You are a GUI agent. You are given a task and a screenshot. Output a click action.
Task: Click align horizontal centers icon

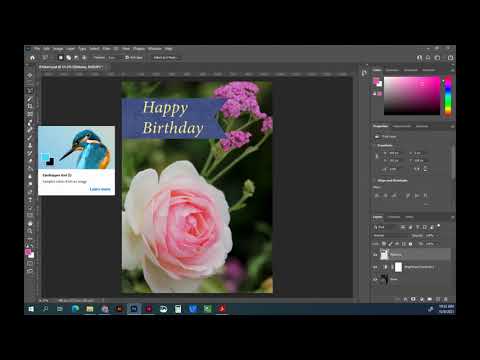pyautogui.click(x=386, y=196)
